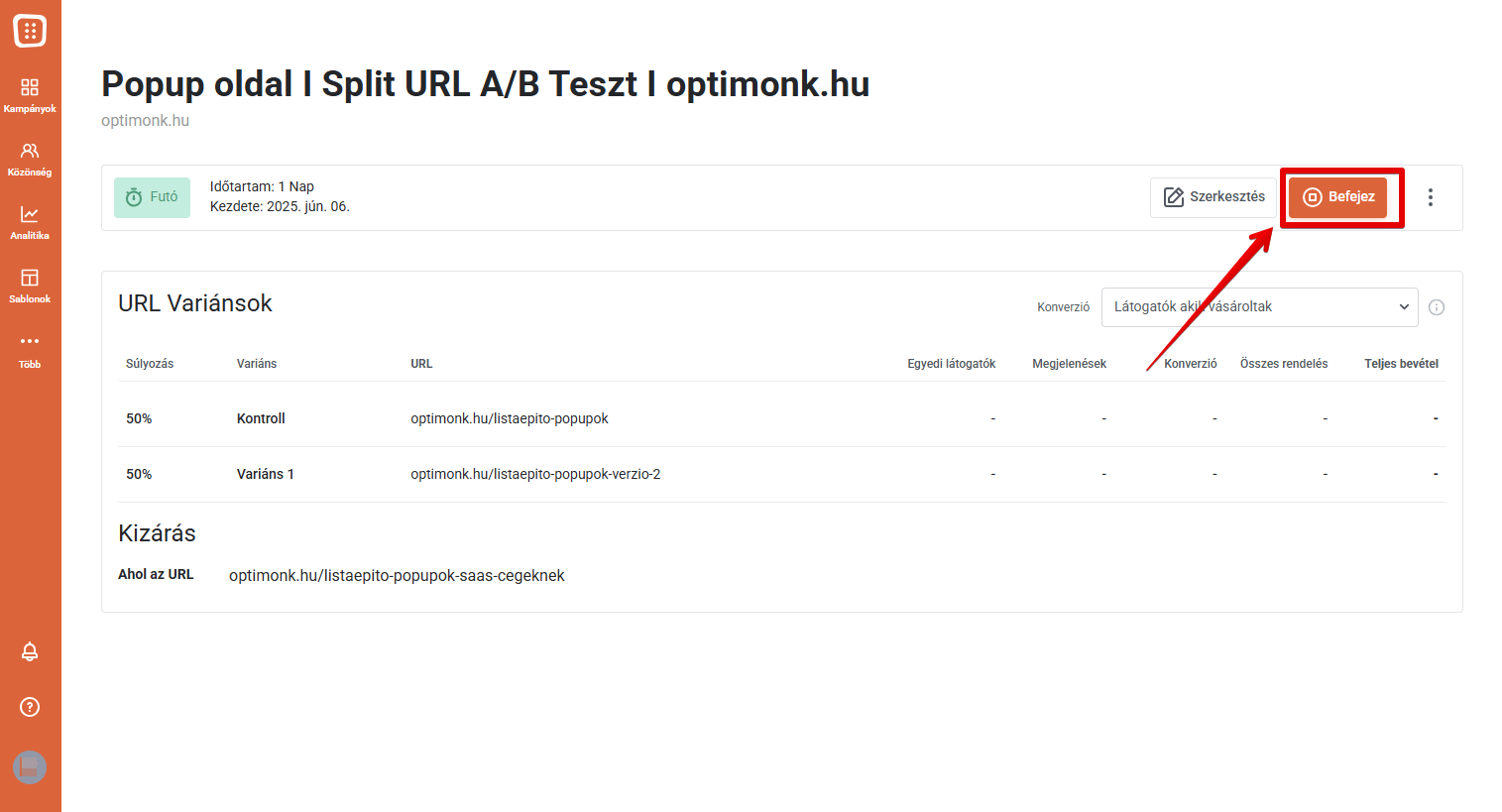Click the Futó status badge
1502x812 pixels.
[152, 197]
